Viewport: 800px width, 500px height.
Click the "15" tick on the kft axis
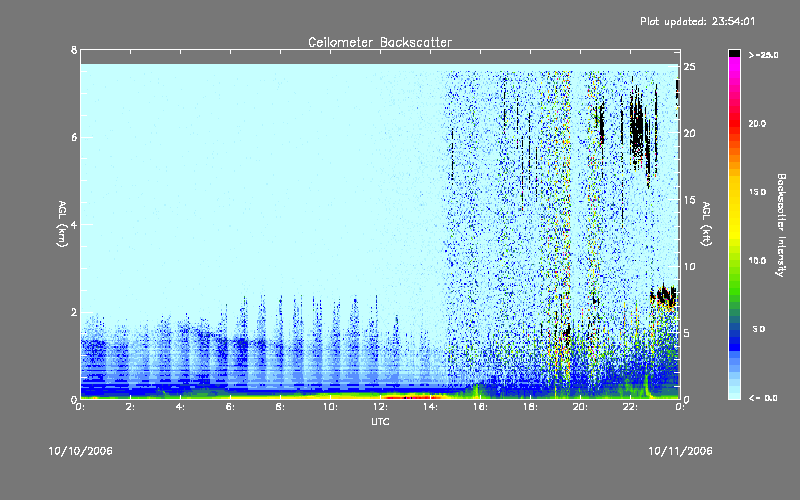[689, 200]
